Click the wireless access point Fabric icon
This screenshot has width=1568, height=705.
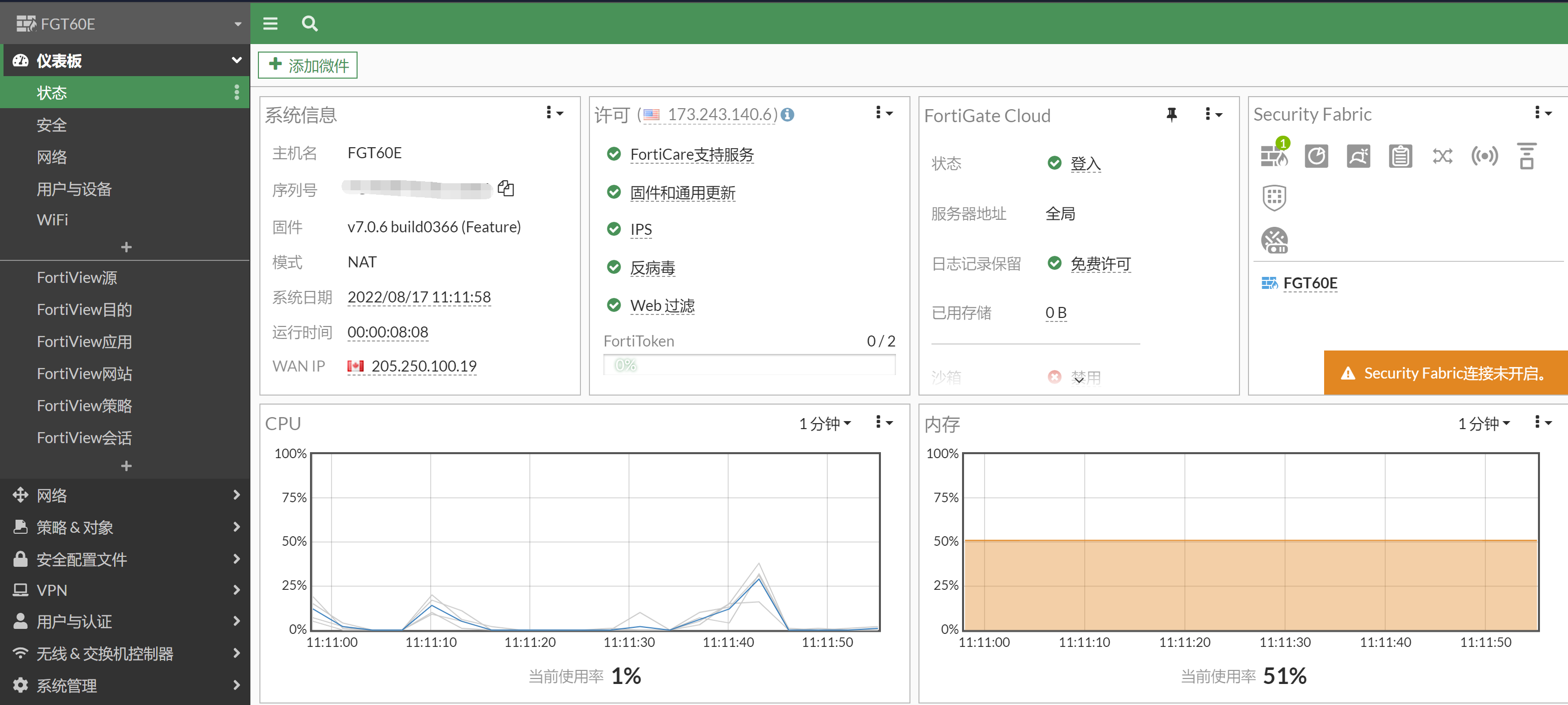pos(1484,156)
